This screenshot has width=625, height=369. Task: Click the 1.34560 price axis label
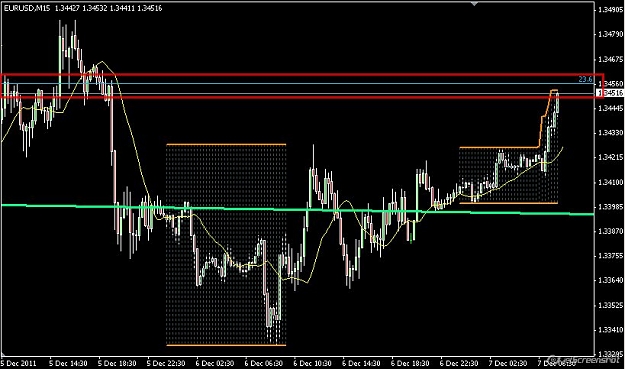tap(611, 84)
